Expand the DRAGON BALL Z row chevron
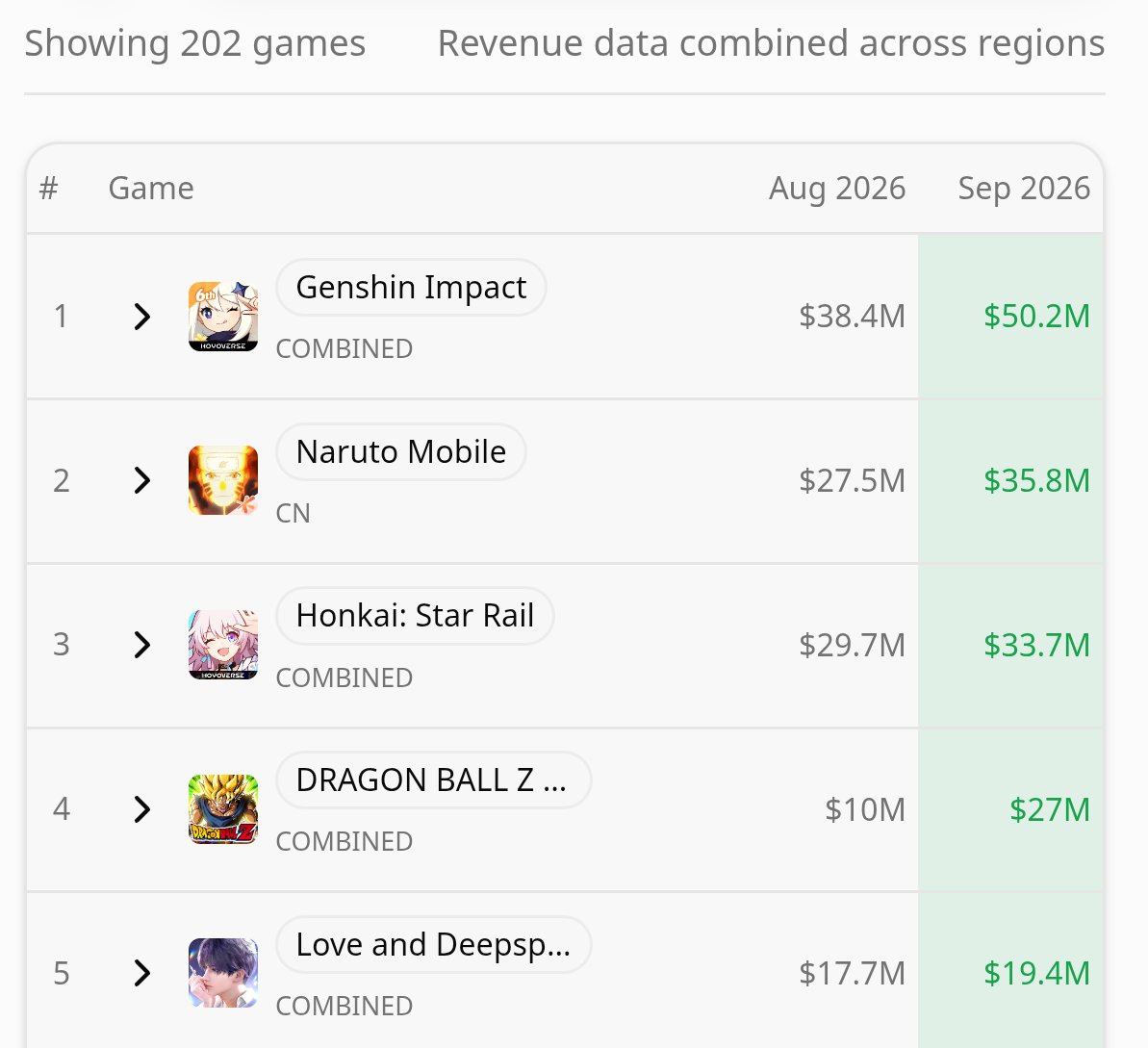Screen dimensions: 1148x1048 142,809
